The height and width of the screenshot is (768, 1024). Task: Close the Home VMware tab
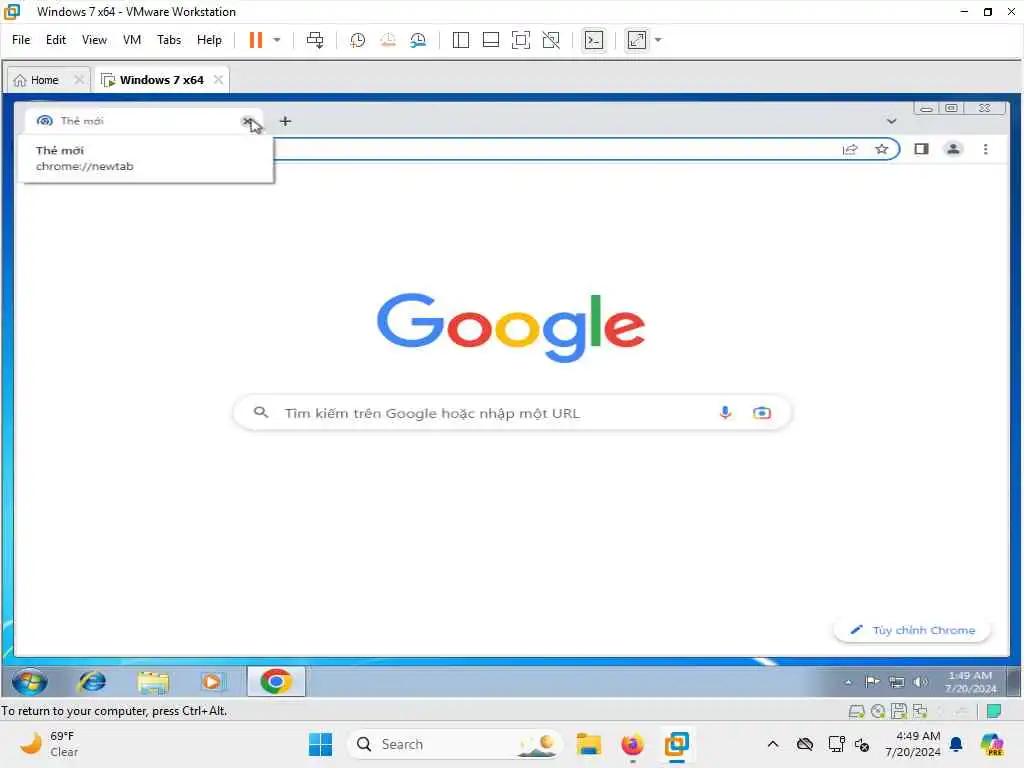coord(79,80)
